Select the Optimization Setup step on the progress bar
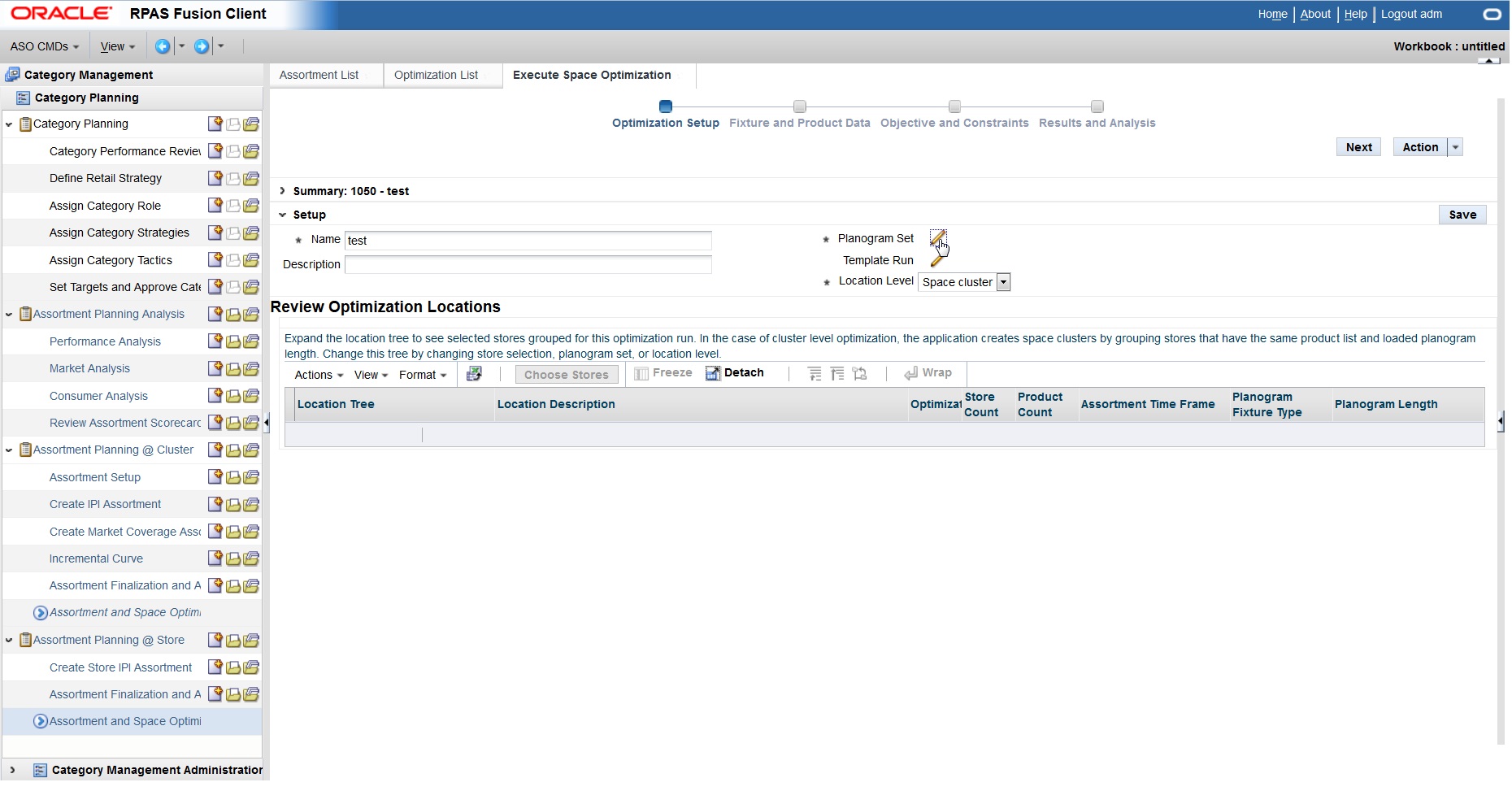The width and height of the screenshot is (1512, 804). [666, 106]
